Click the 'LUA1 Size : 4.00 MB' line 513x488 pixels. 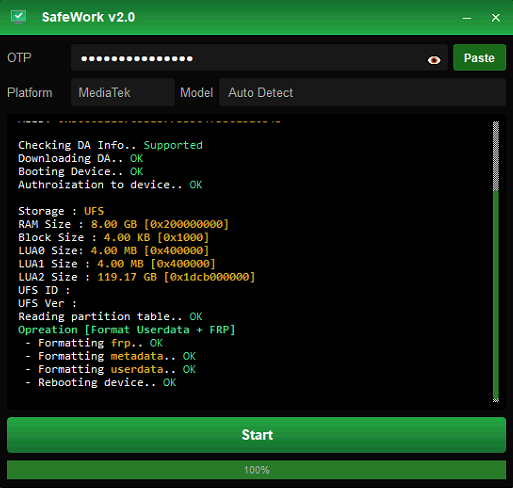click(x=117, y=264)
